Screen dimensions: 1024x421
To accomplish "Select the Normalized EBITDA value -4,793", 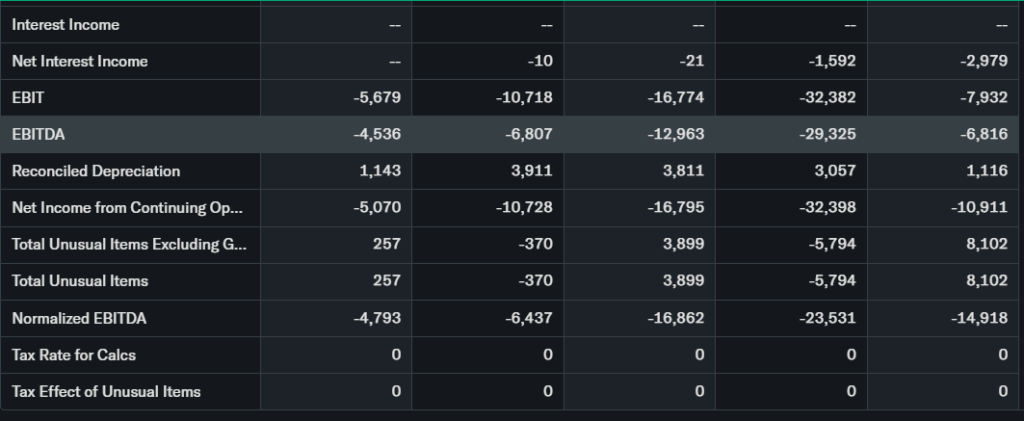I will (377, 318).
